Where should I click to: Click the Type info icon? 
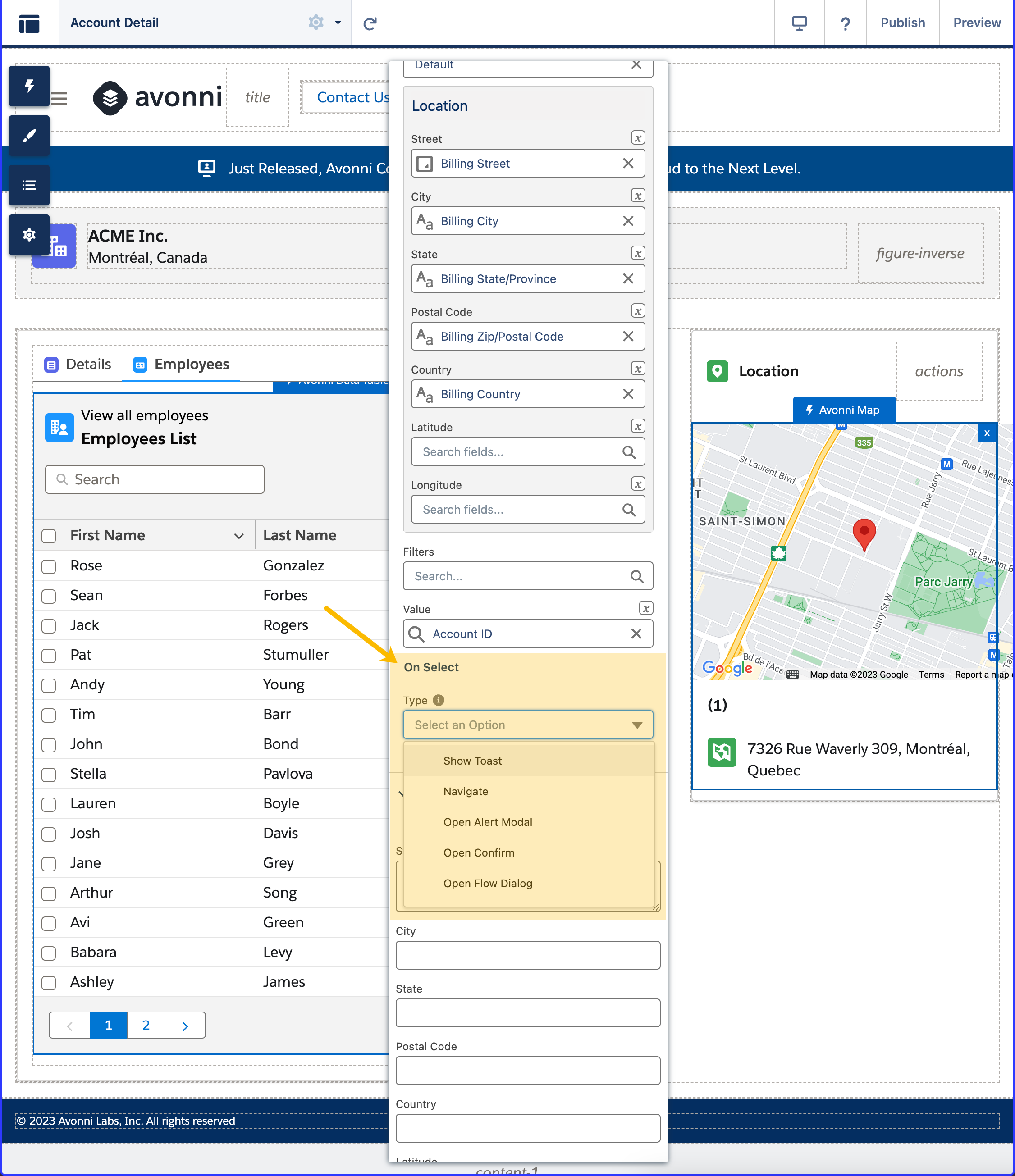click(x=438, y=700)
